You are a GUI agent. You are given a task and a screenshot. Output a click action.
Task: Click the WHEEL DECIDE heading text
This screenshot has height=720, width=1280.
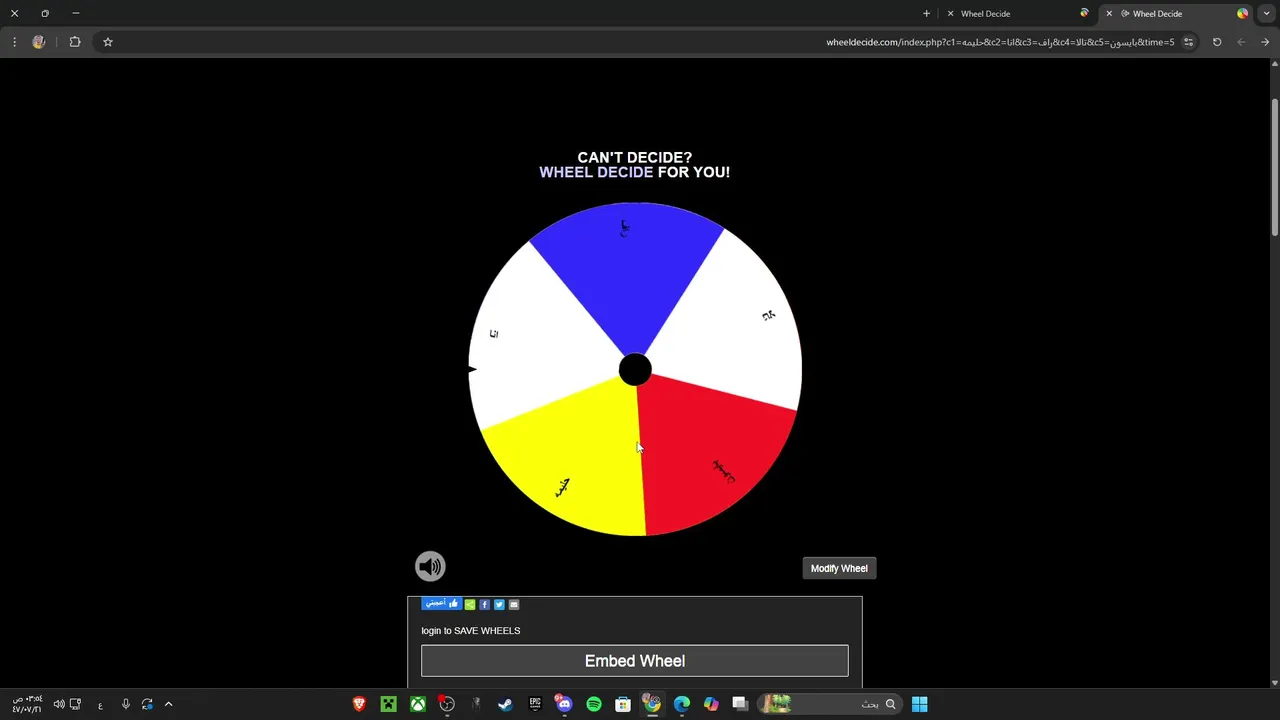click(x=596, y=172)
